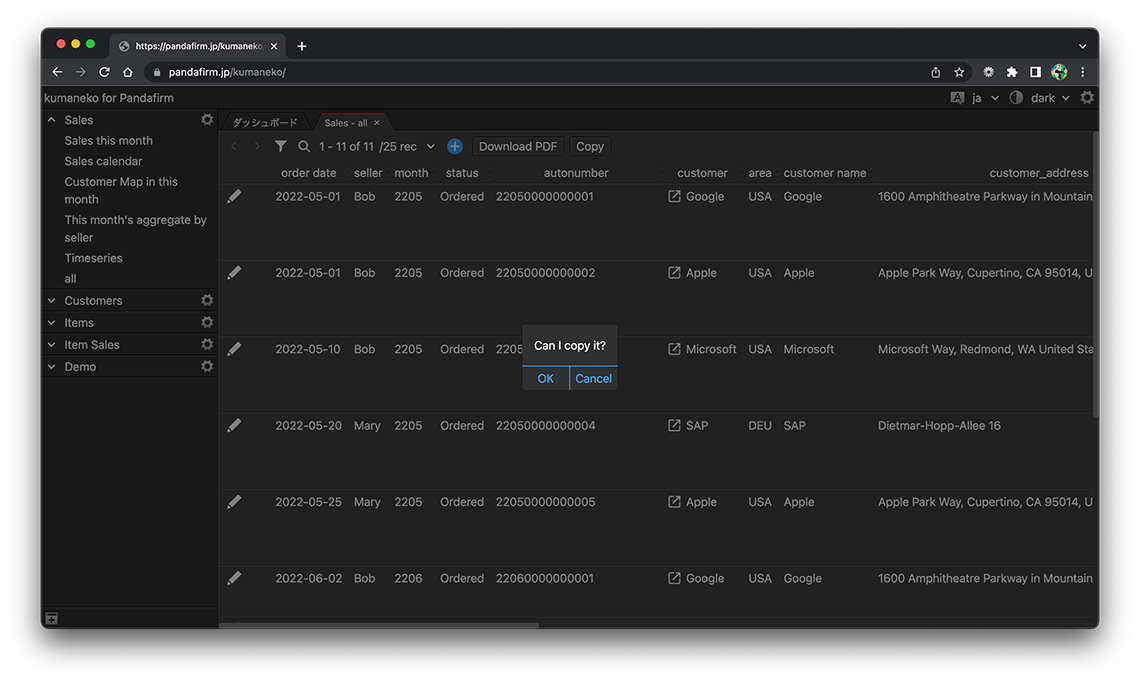Open linked Google customer in 22050000000001 row
Viewport: 1140px width, 683px height.
tap(674, 196)
